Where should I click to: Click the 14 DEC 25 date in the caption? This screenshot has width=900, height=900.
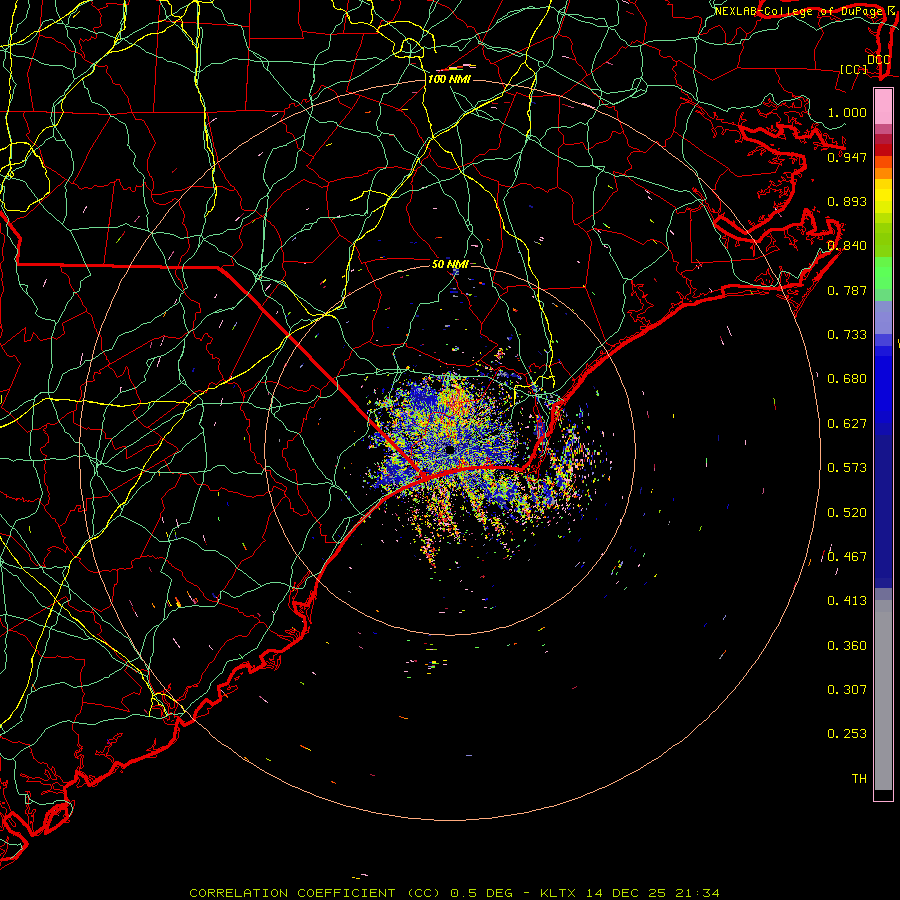[x=626, y=893]
